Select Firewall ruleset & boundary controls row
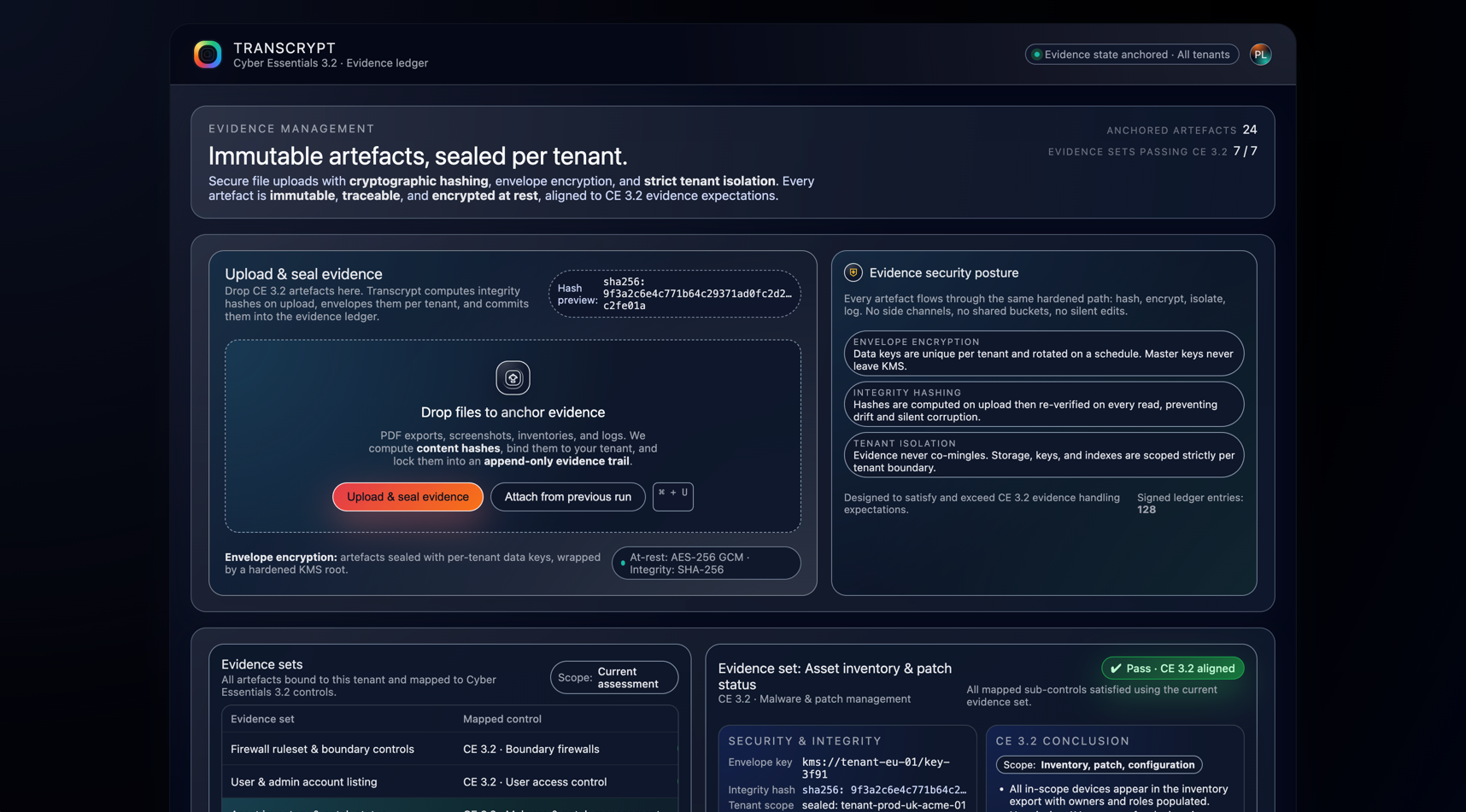The image size is (1466, 812). click(449, 750)
